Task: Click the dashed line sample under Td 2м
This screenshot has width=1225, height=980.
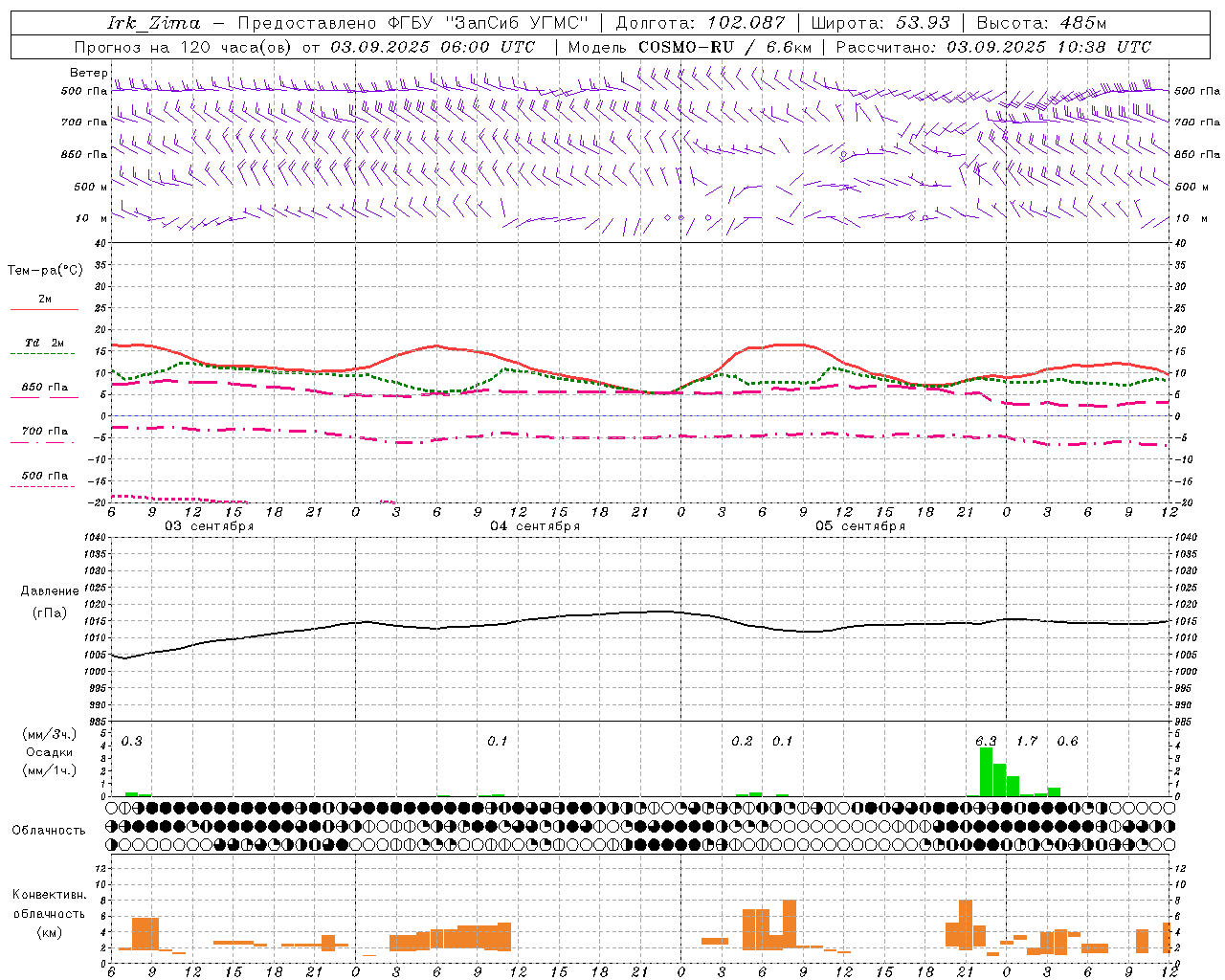Action: [x=42, y=354]
